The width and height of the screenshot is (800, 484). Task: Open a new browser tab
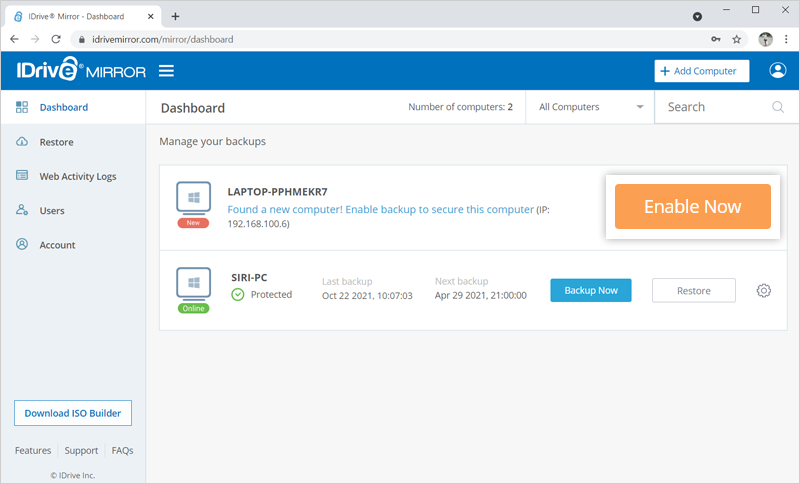click(x=175, y=16)
